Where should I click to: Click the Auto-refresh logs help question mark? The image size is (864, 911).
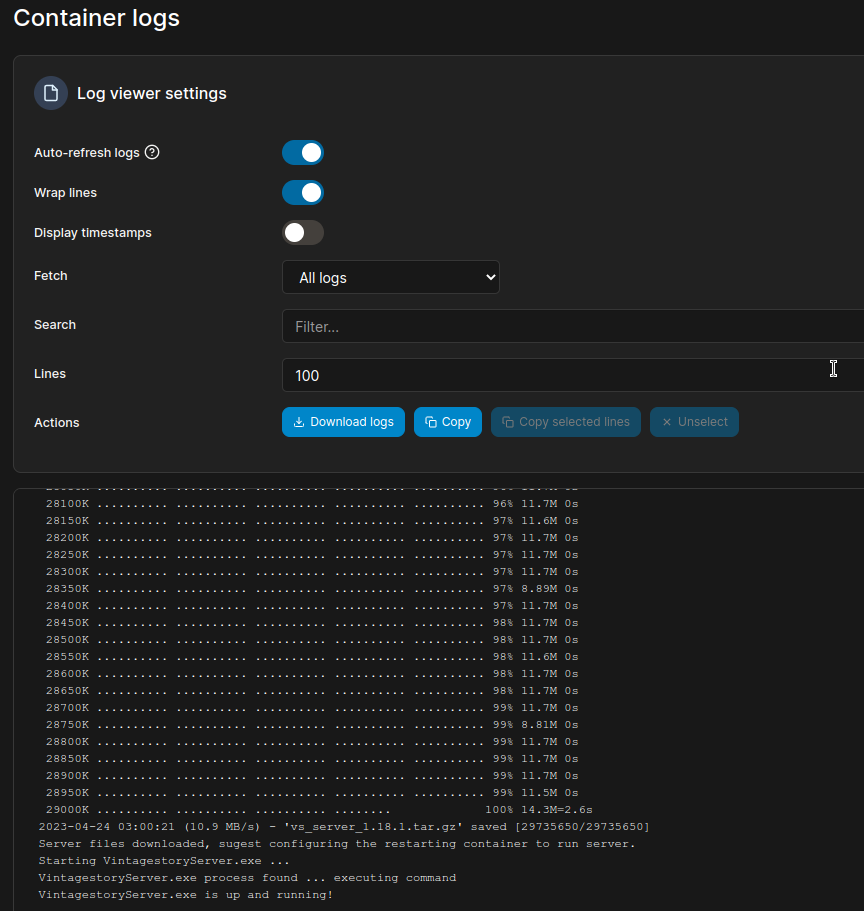tap(152, 153)
